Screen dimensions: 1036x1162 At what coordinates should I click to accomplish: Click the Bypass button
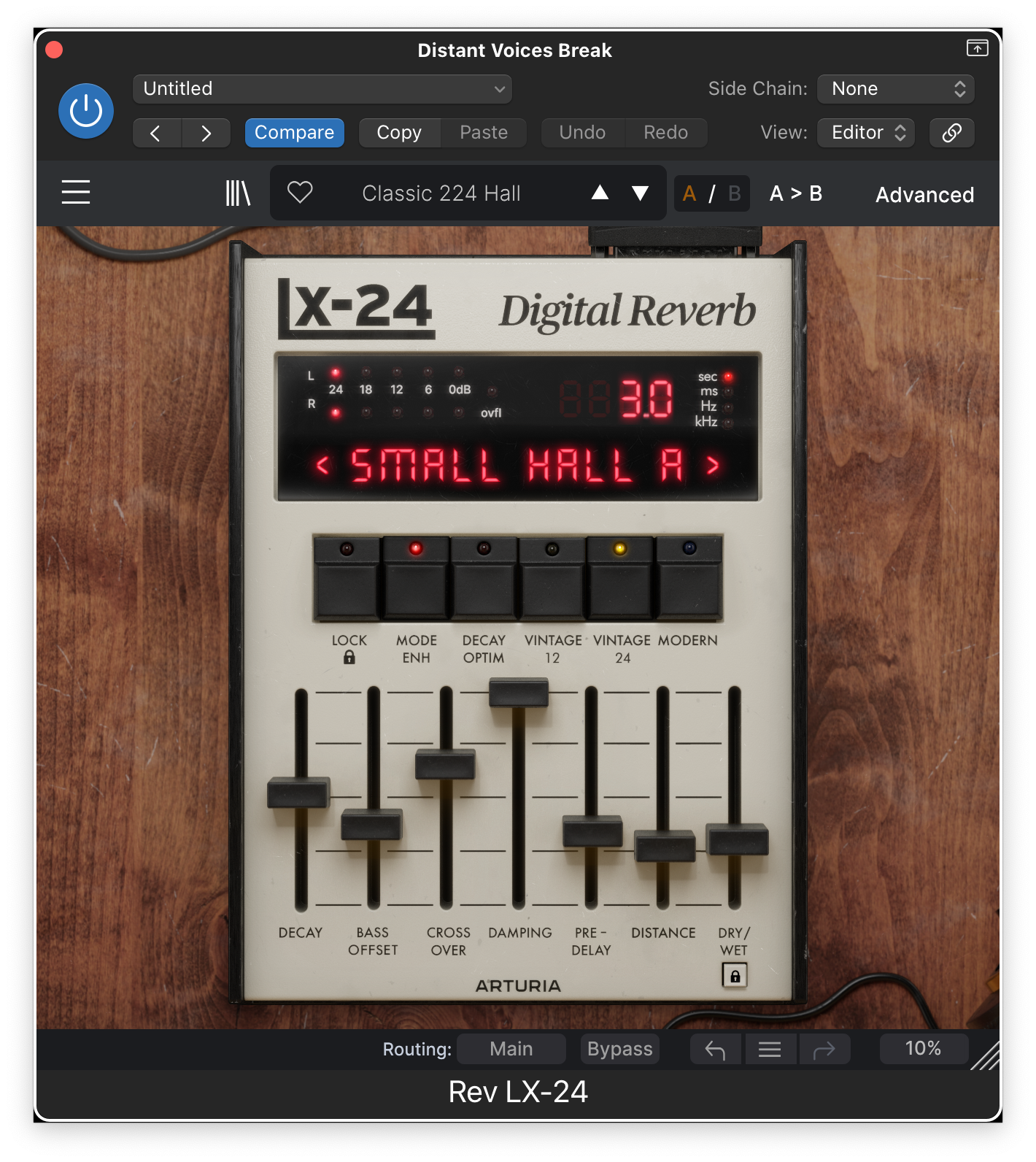(x=620, y=1049)
